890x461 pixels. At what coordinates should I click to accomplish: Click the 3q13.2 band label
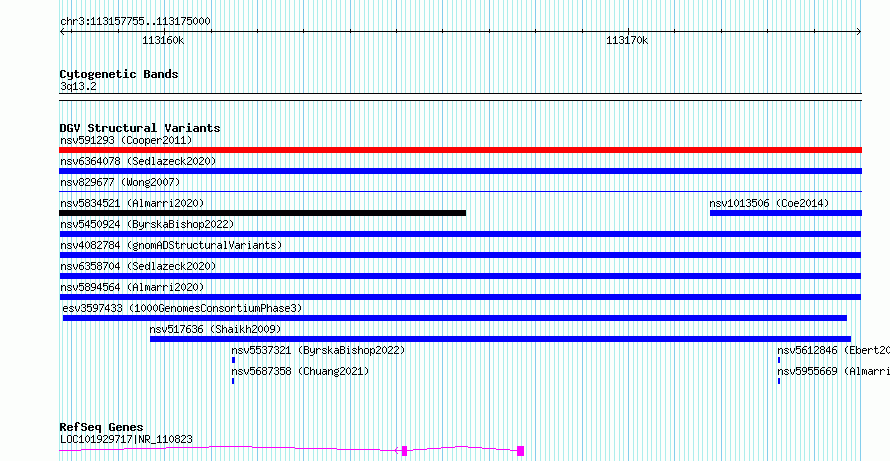coord(79,86)
